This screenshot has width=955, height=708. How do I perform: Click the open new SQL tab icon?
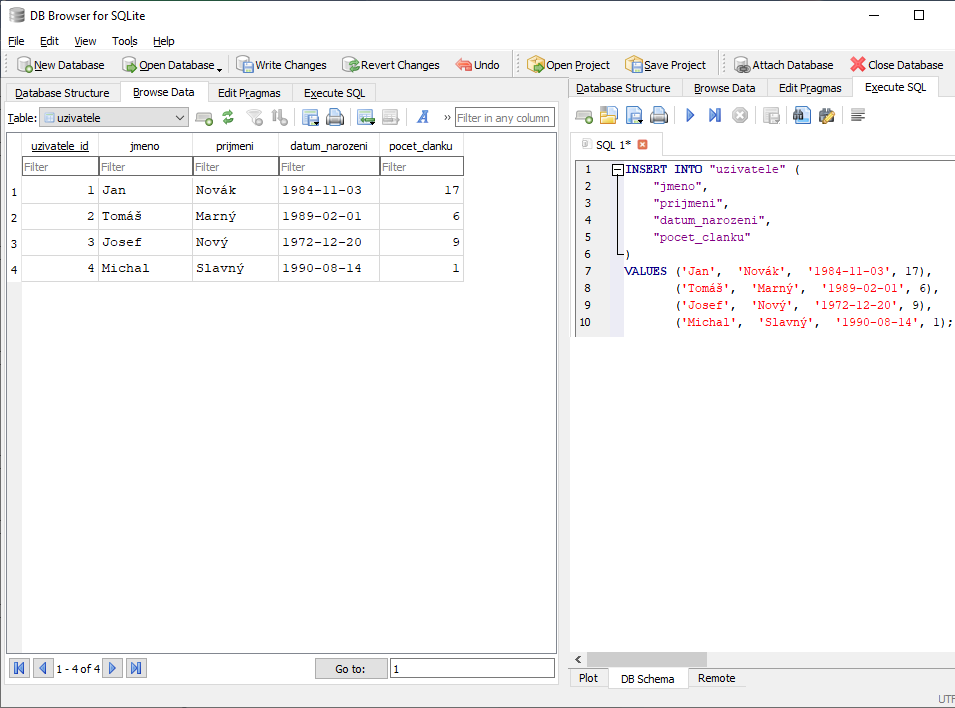583,115
